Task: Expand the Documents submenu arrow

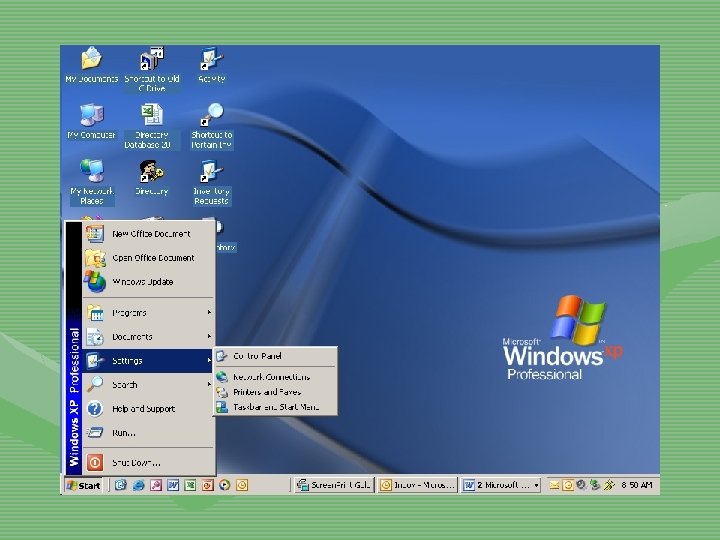Action: (209, 337)
